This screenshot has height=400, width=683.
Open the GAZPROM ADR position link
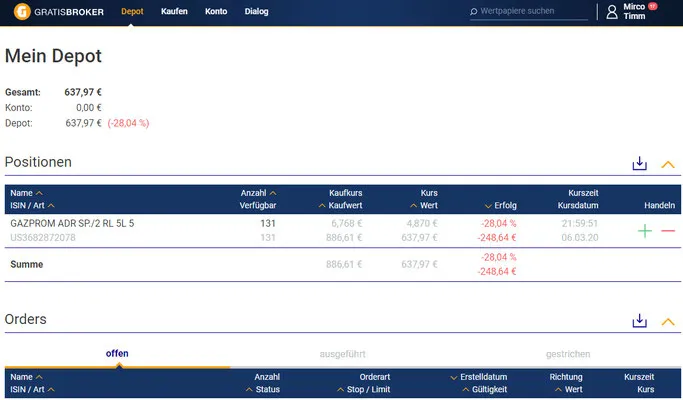72,224
